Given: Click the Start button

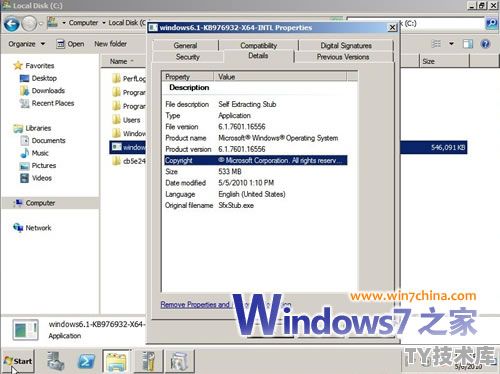Looking at the screenshot, I should click(19, 361).
